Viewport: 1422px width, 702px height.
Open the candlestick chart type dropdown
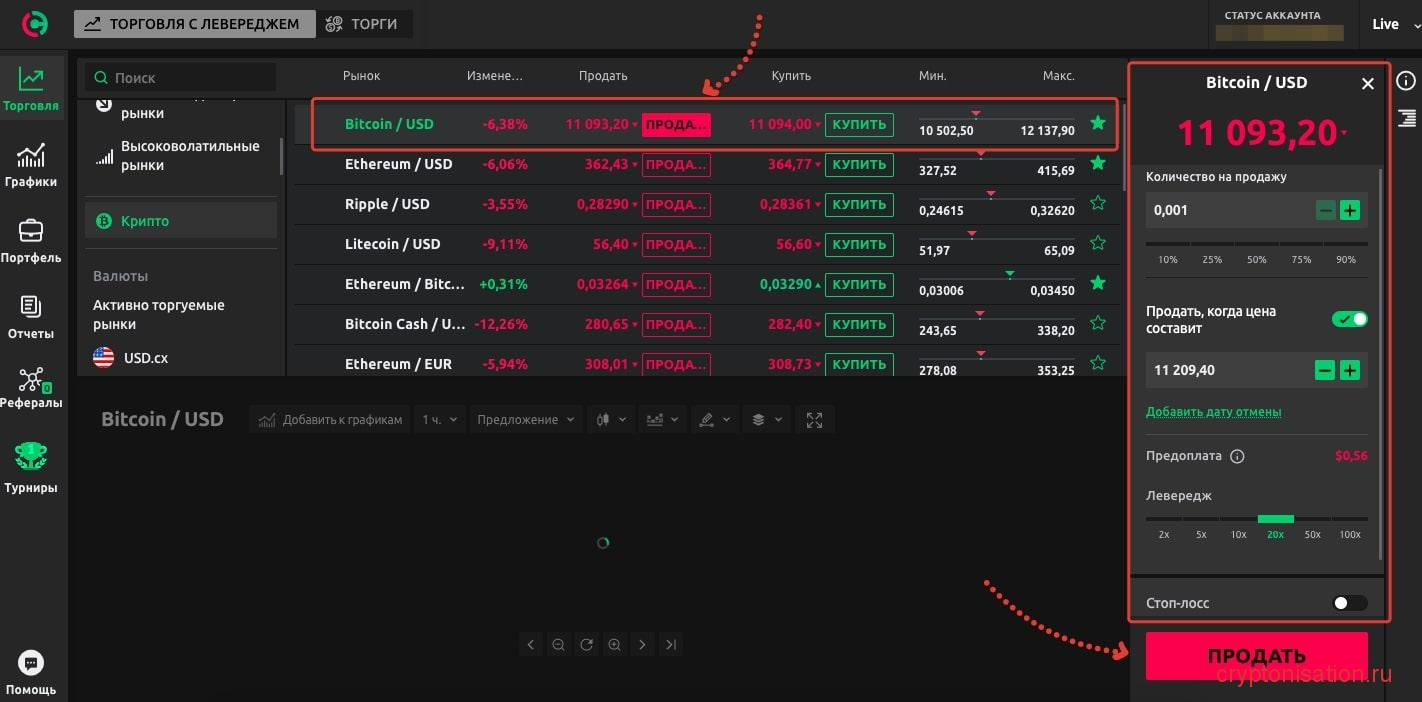click(610, 420)
